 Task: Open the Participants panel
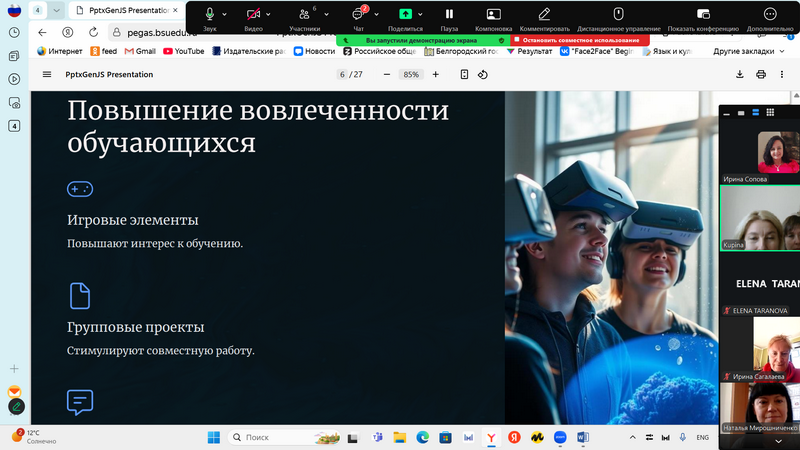click(304, 14)
